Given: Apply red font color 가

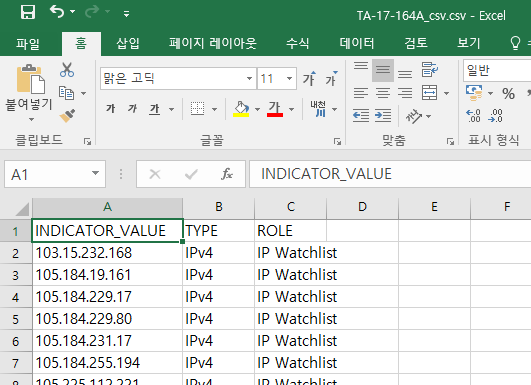Looking at the screenshot, I should coord(275,109).
